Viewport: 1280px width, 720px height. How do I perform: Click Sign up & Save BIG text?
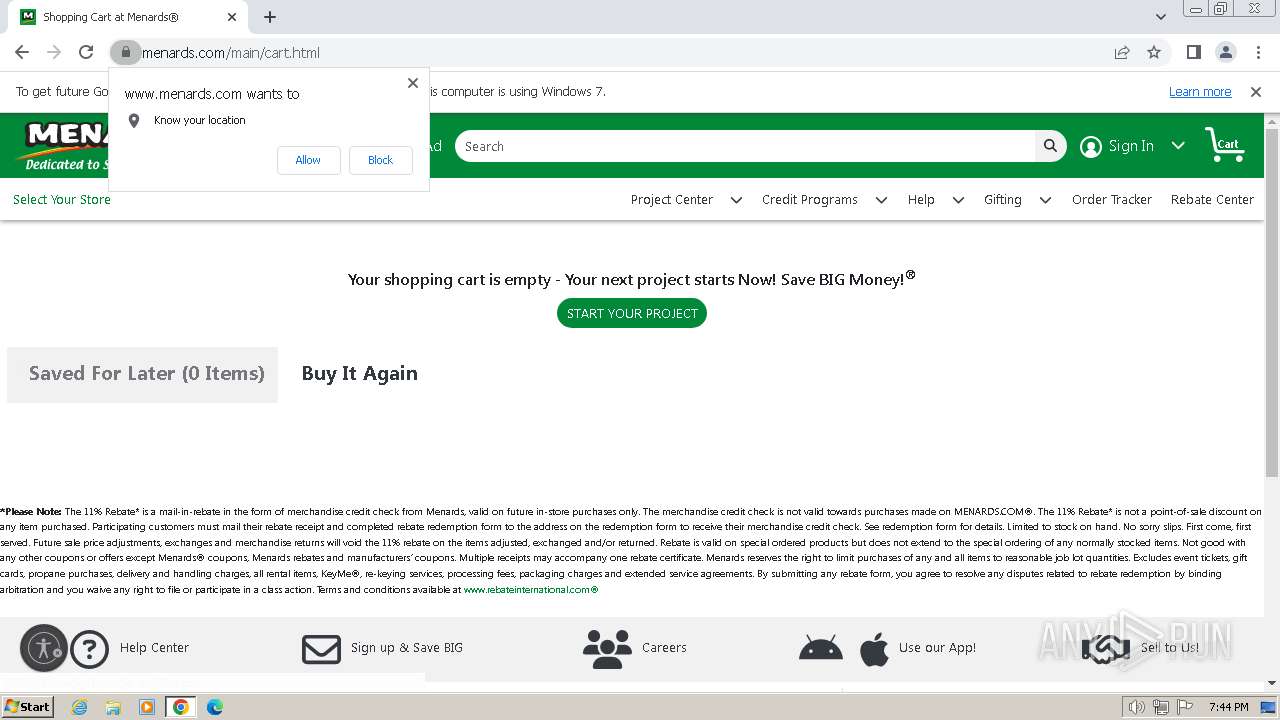407,648
